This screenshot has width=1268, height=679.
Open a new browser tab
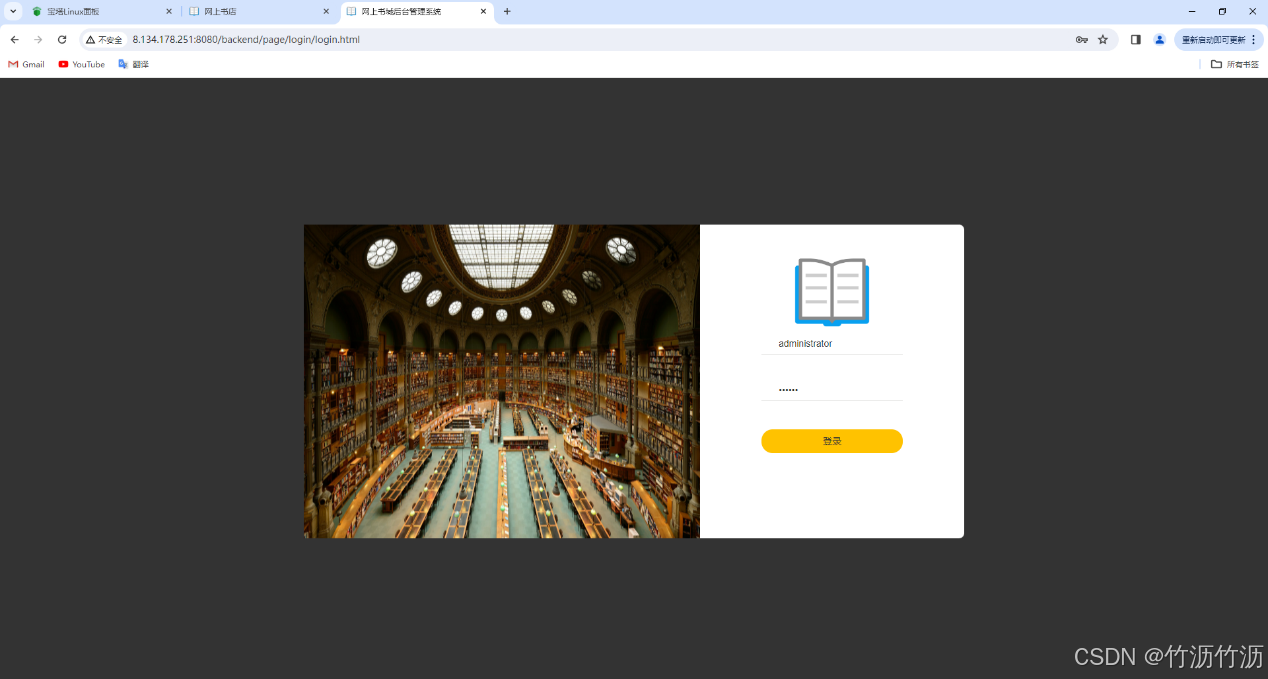click(507, 12)
